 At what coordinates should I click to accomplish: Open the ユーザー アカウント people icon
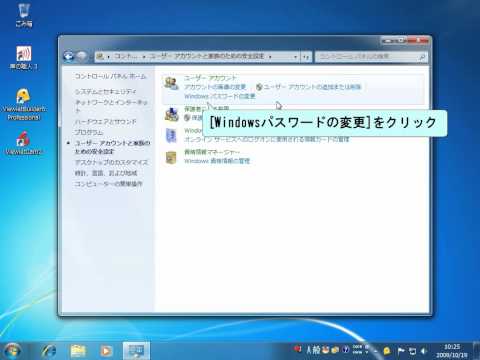tap(172, 83)
